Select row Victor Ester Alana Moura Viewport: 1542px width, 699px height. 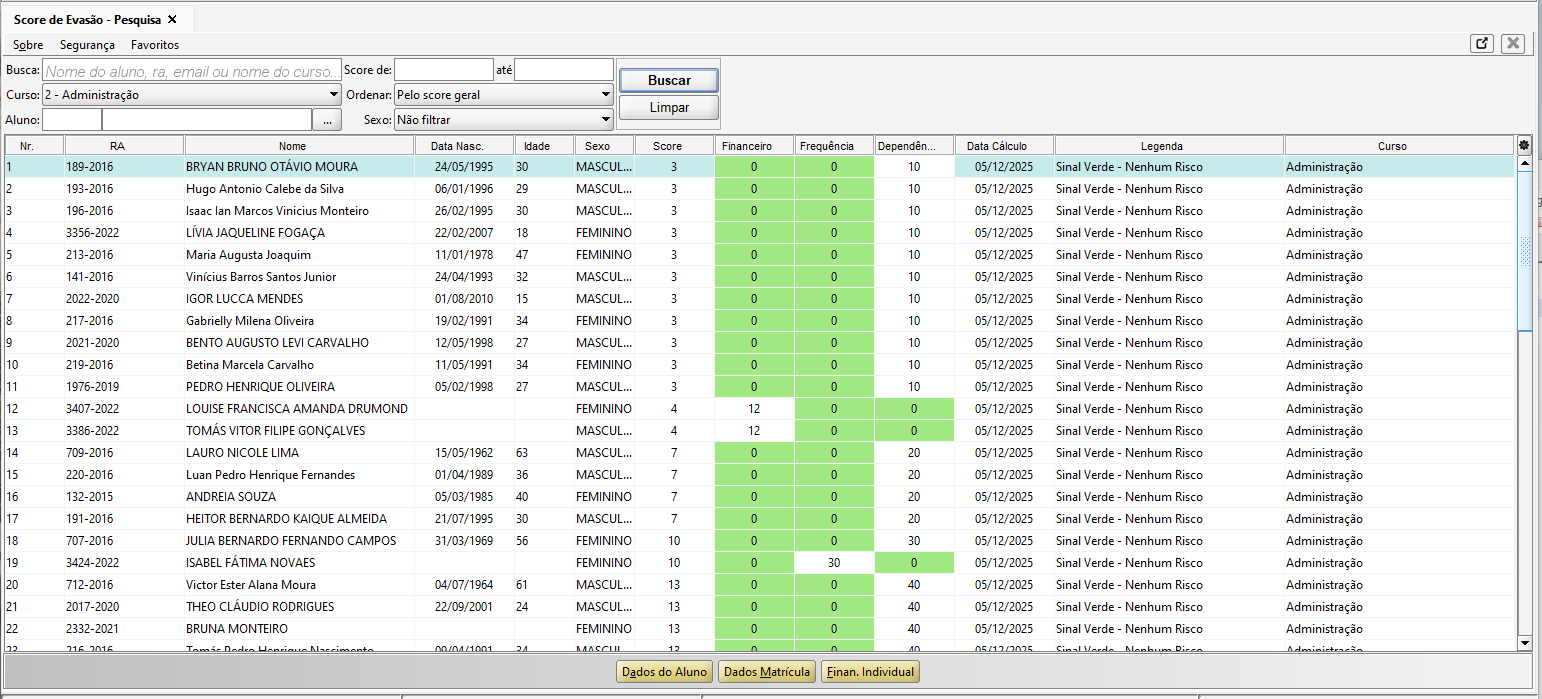[x=760, y=585]
